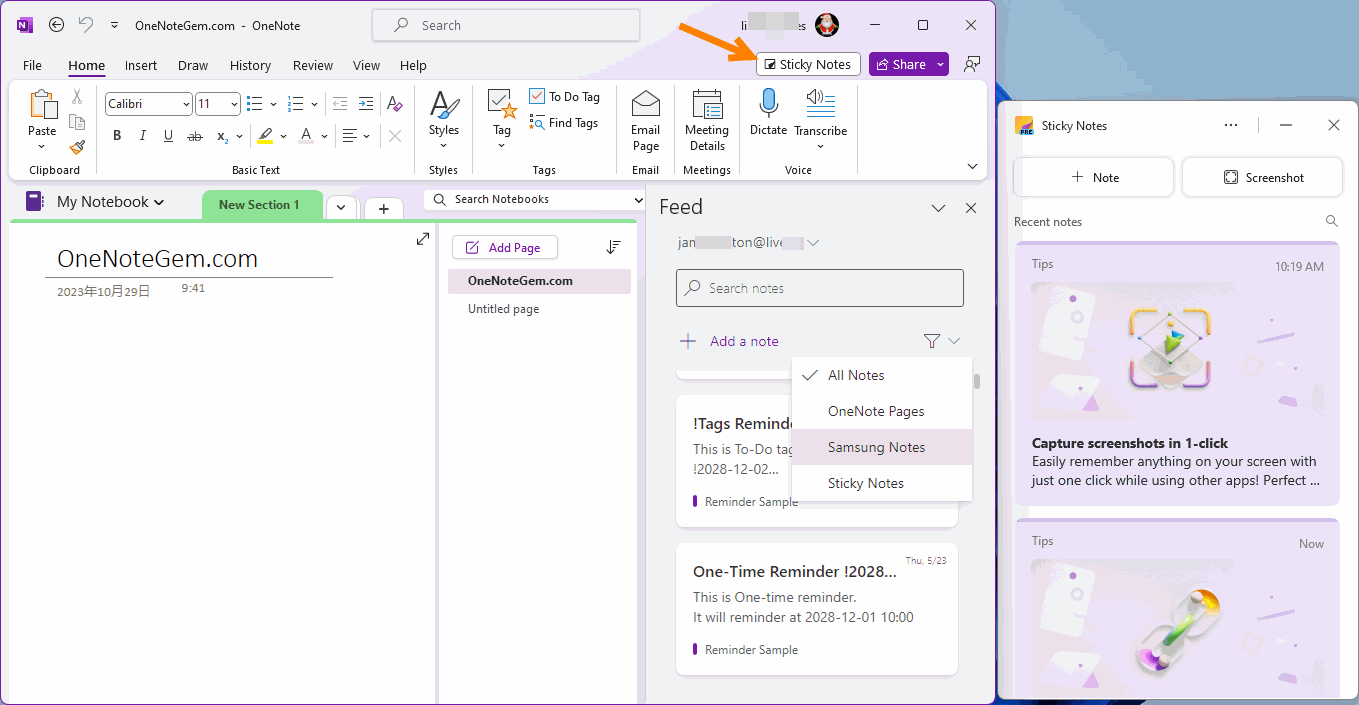Switch to the View tab
The height and width of the screenshot is (705, 1359).
(x=366, y=65)
